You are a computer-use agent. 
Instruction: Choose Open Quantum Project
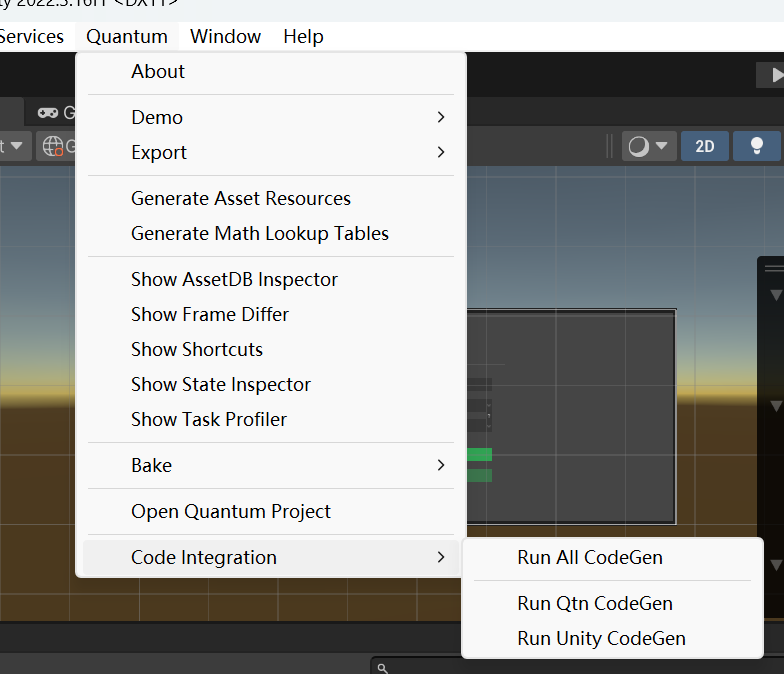[x=270, y=512]
